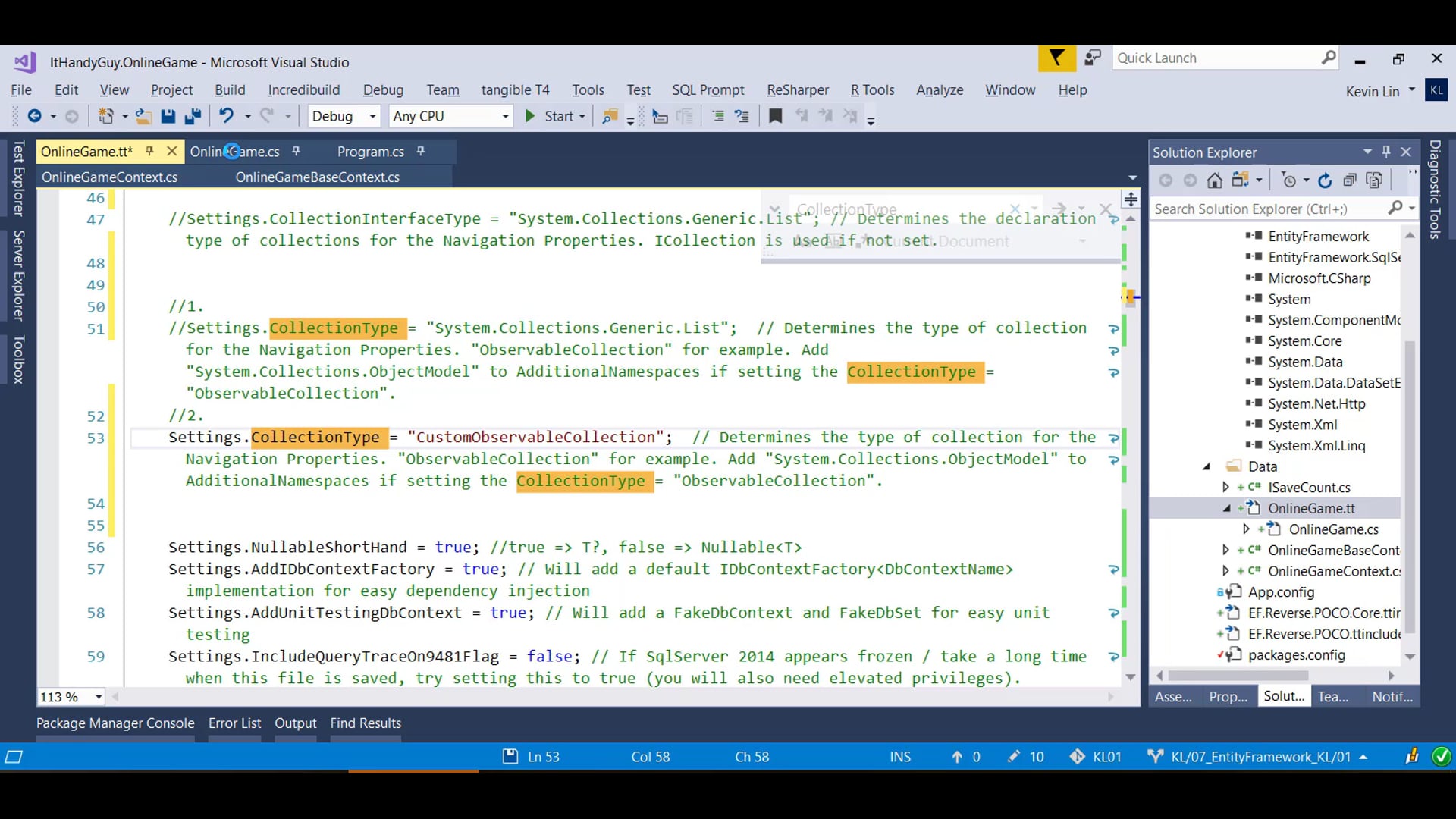Toggle pin on the OnlineGame.tt tab
Image resolution: width=1456 pixels, height=819 pixels.
point(149,152)
